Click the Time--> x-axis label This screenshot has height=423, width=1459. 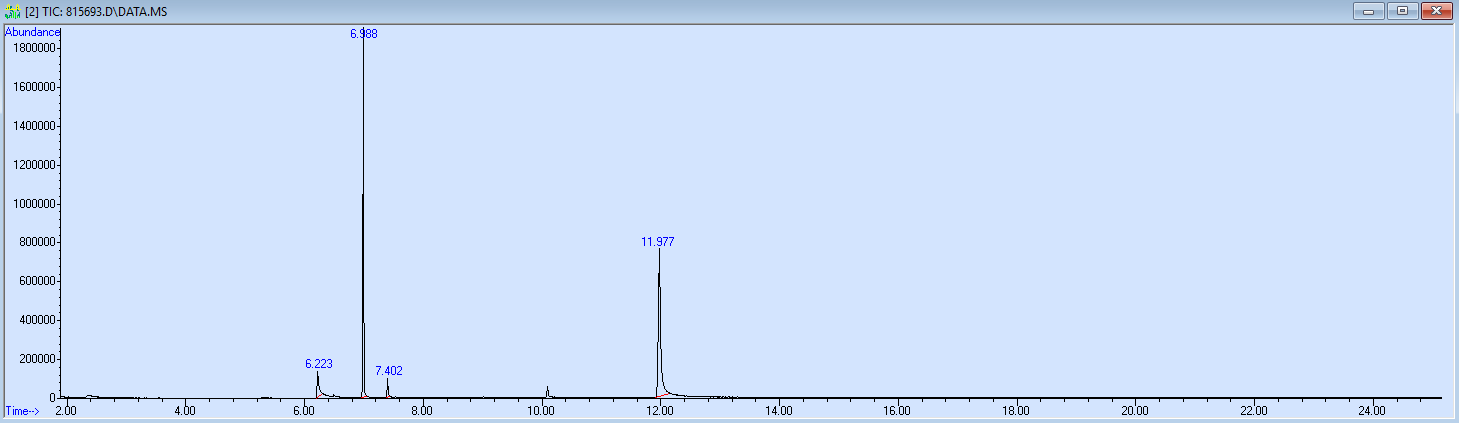(24, 411)
